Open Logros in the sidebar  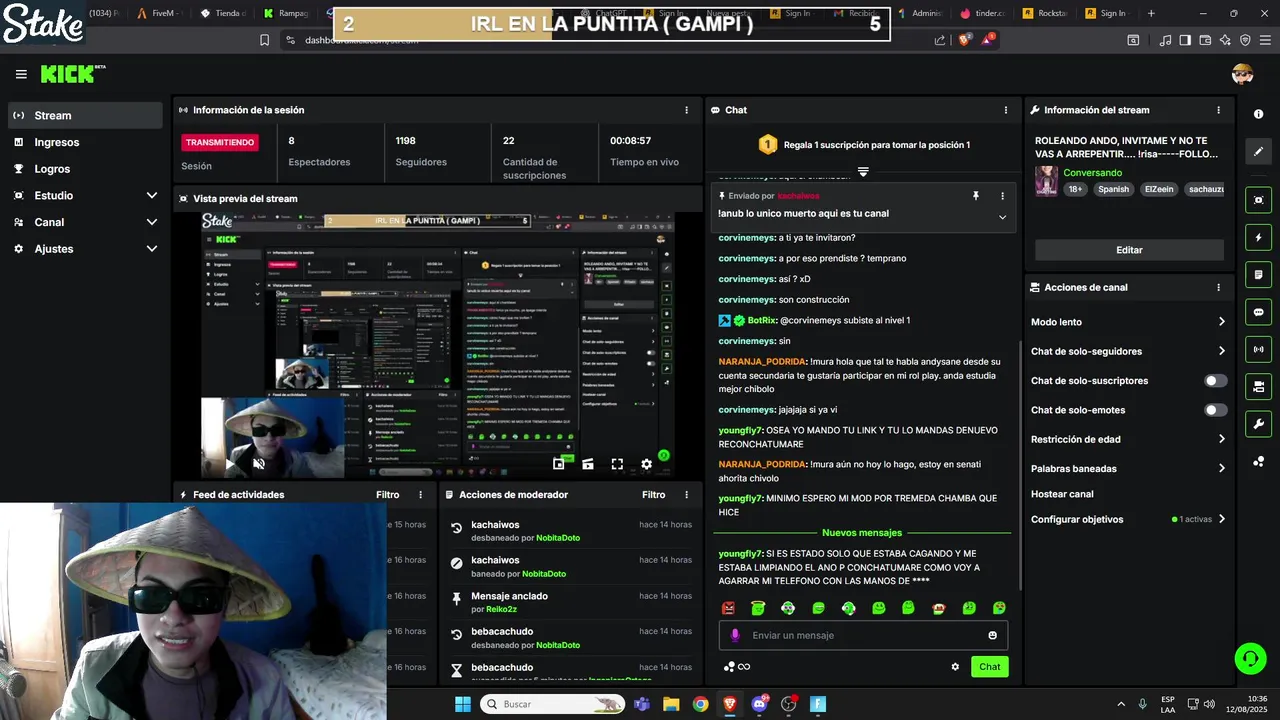(85, 169)
